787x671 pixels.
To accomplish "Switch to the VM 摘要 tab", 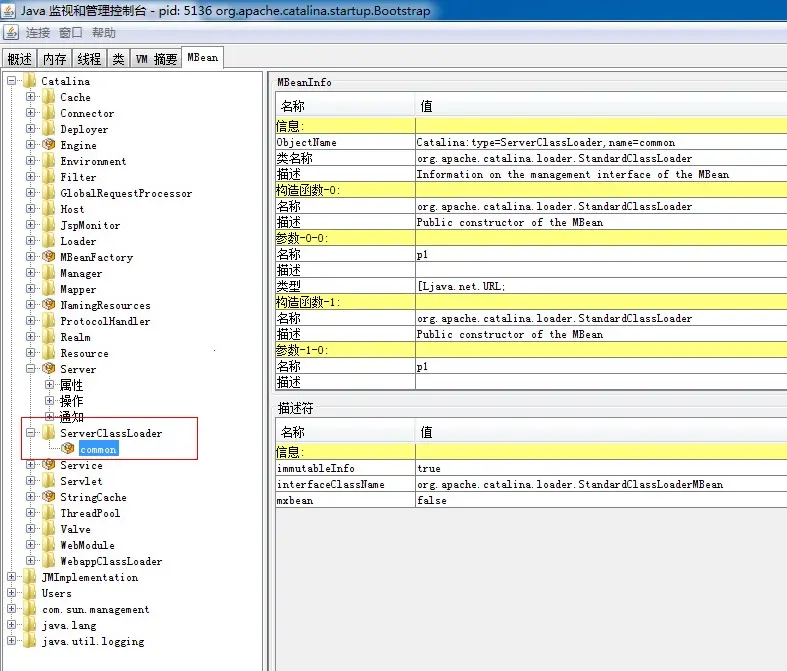I will pyautogui.click(x=157, y=59).
